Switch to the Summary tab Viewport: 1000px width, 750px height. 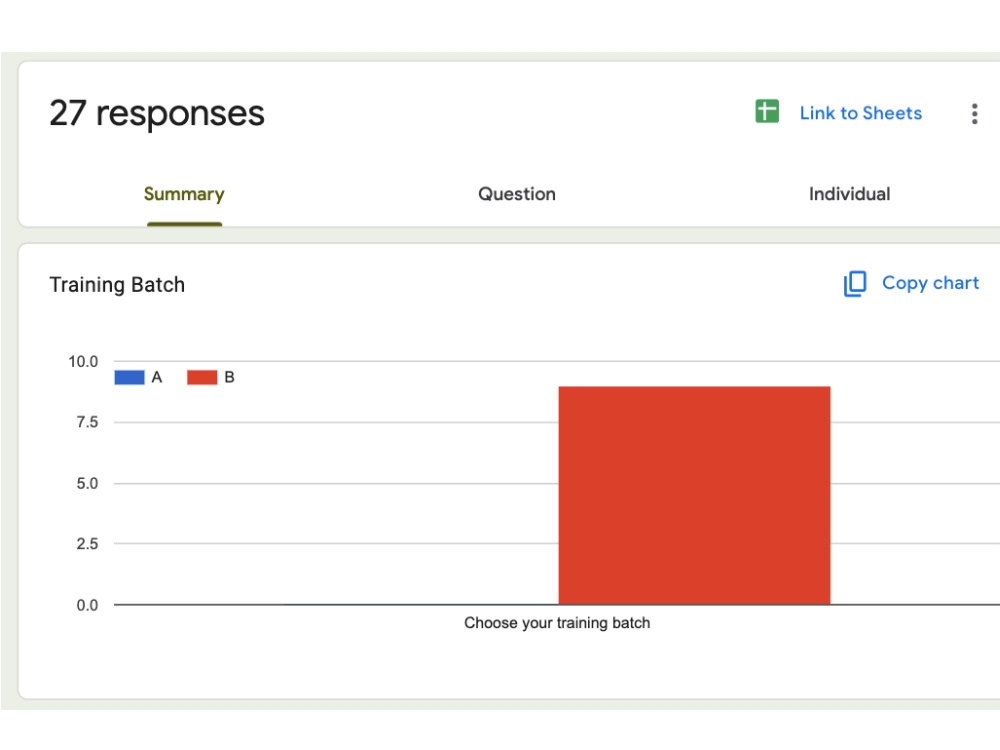[x=184, y=194]
